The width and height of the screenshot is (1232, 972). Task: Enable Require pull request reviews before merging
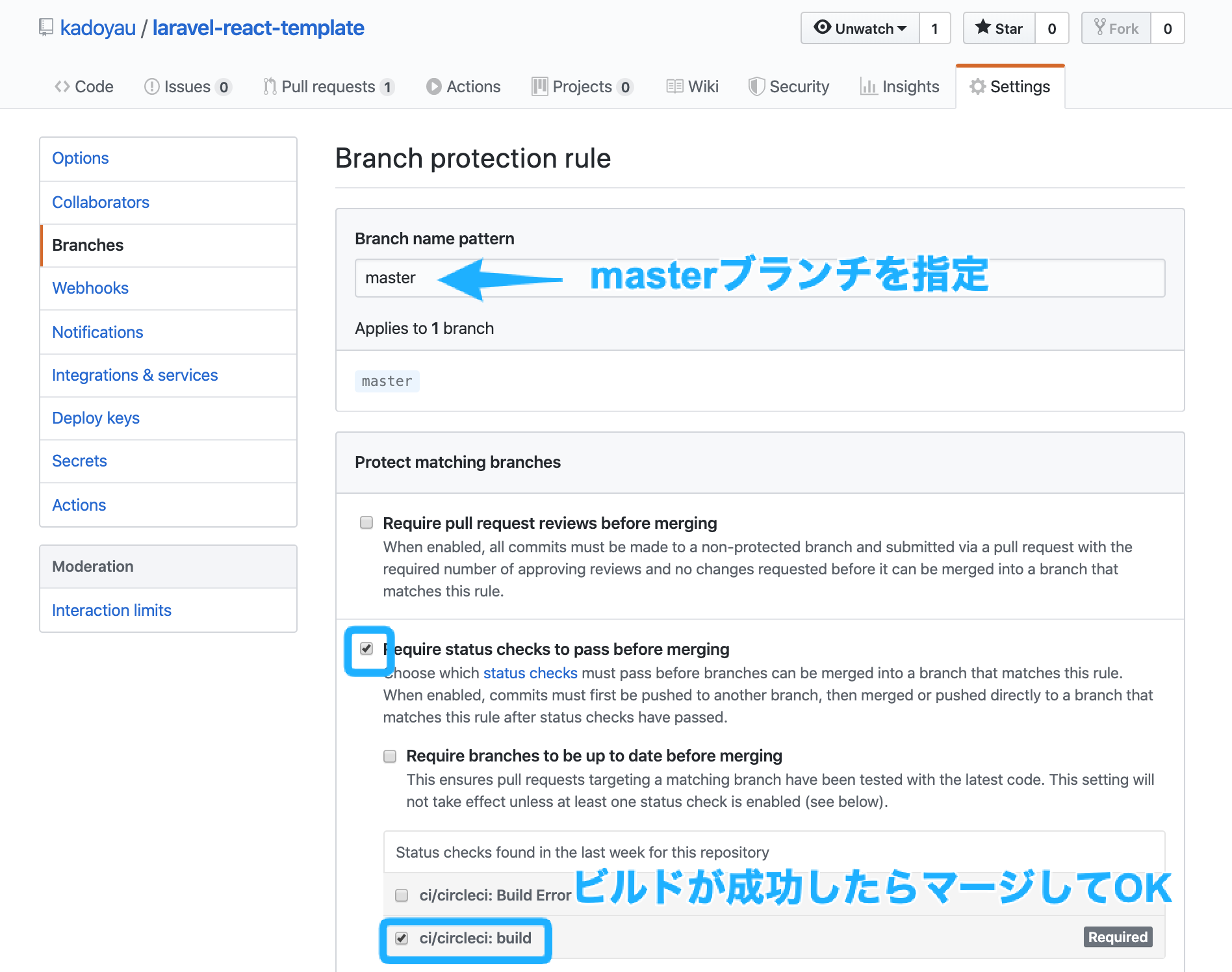[366, 523]
